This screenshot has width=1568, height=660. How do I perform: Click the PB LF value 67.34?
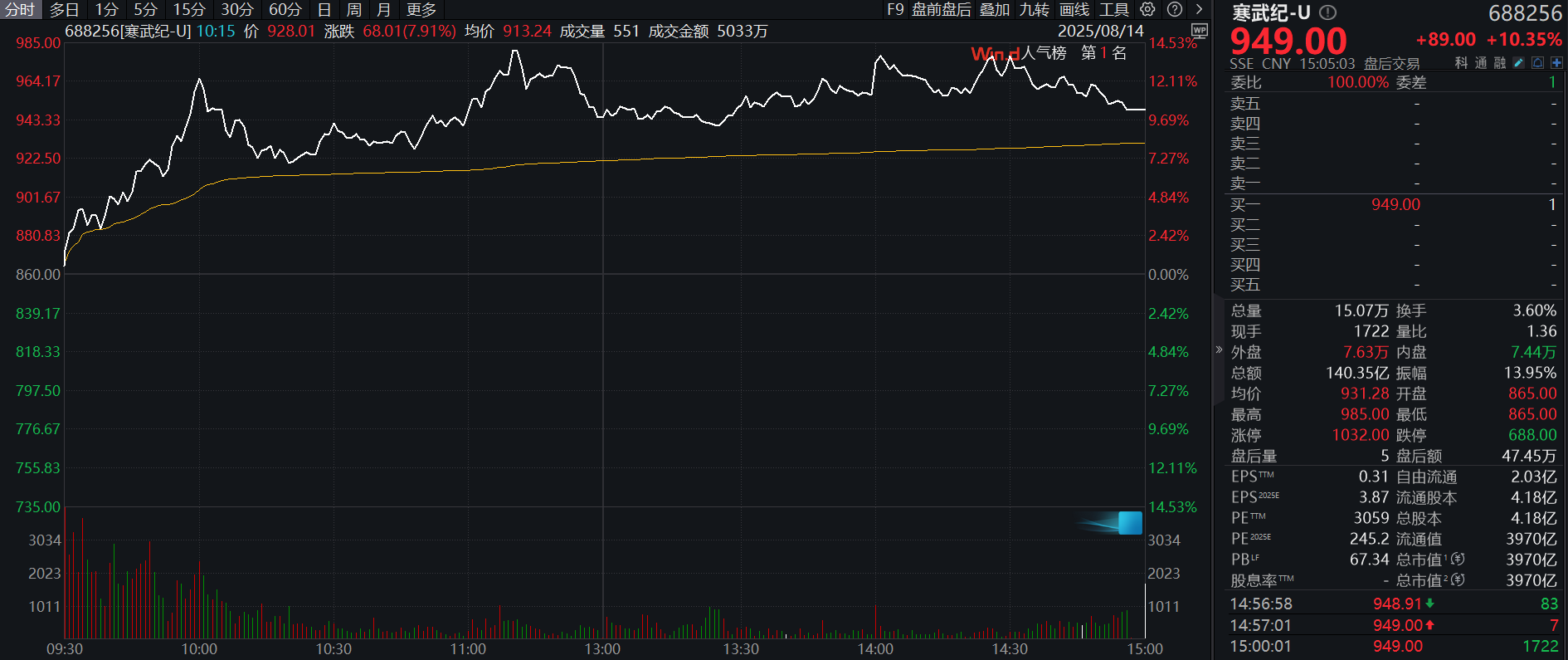[1369, 560]
